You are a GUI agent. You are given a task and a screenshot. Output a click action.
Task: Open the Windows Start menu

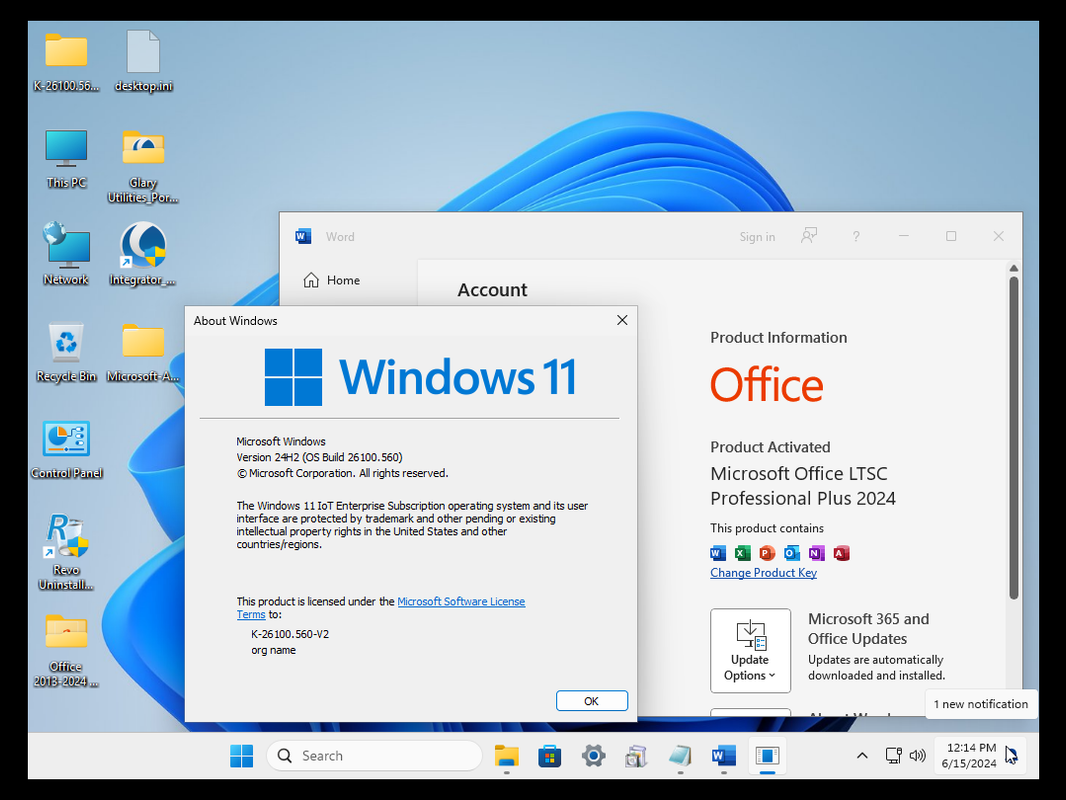tap(241, 756)
